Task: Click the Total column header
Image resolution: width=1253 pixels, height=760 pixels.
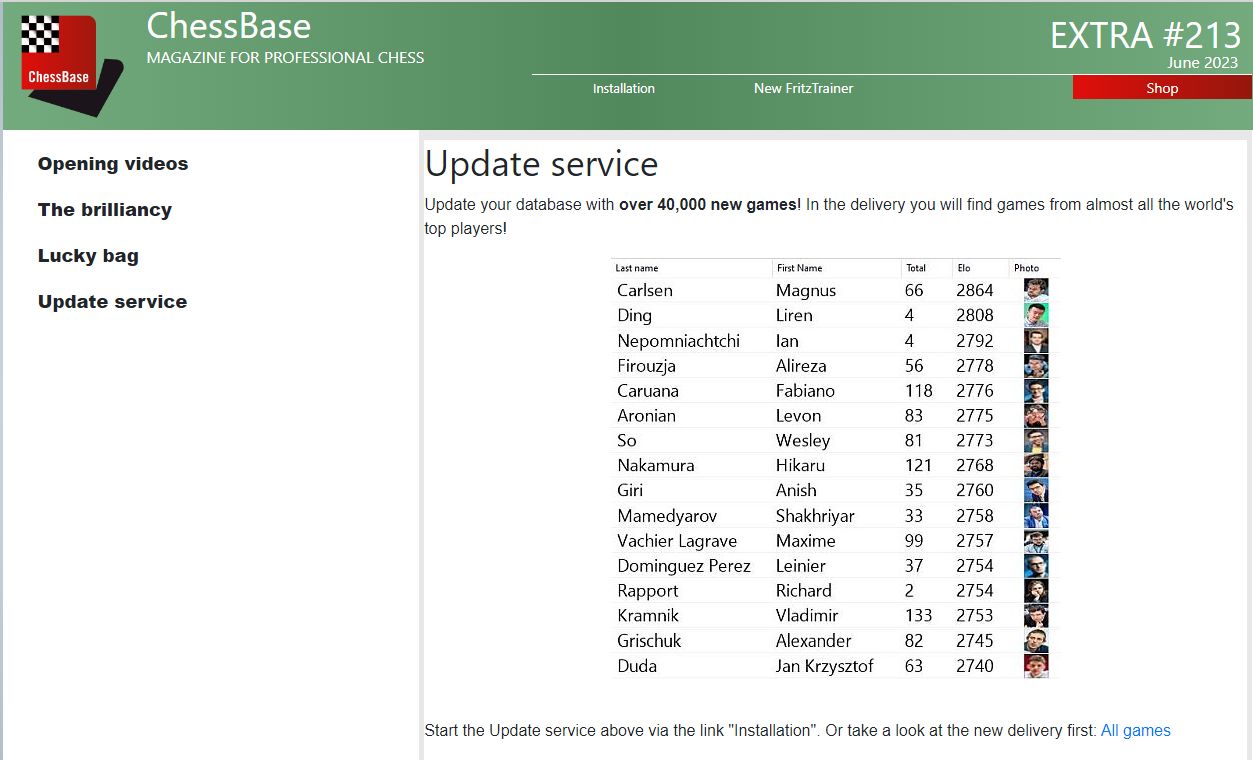Action: 916,268
